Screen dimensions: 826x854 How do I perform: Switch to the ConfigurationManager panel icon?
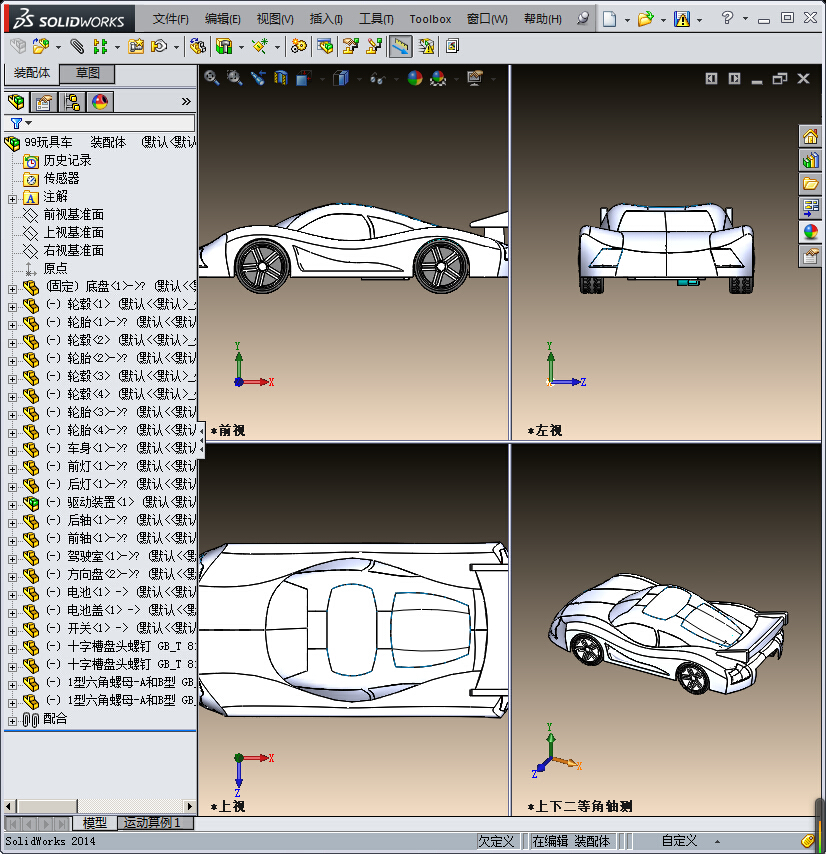(70, 101)
